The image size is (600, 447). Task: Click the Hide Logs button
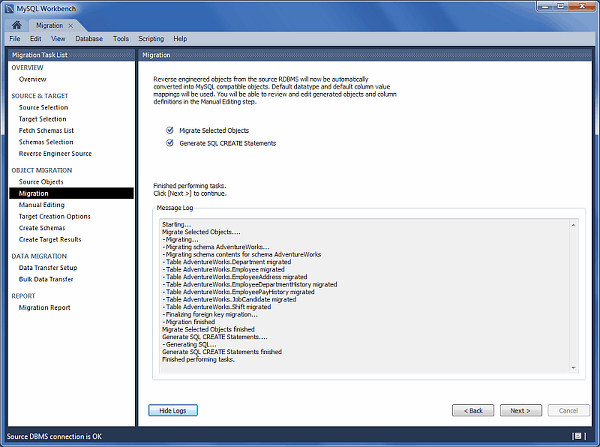[x=173, y=410]
